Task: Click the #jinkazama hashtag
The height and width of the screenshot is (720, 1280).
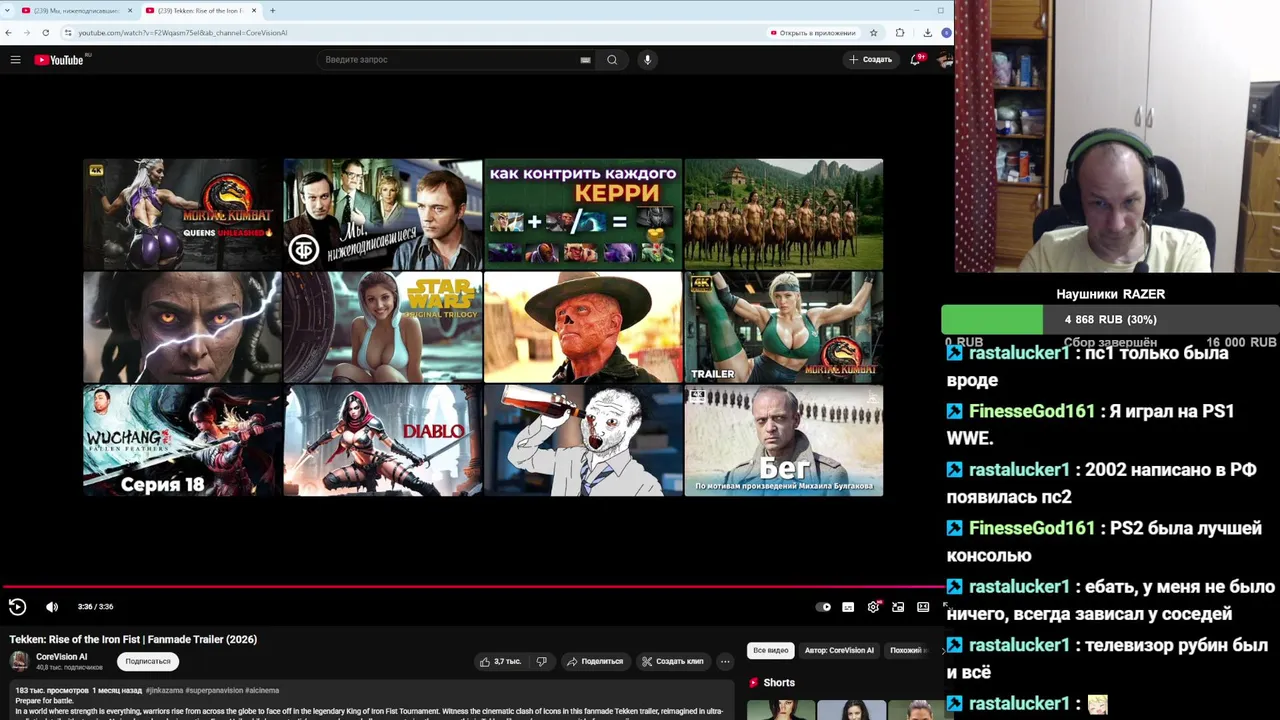Action: coord(163,690)
